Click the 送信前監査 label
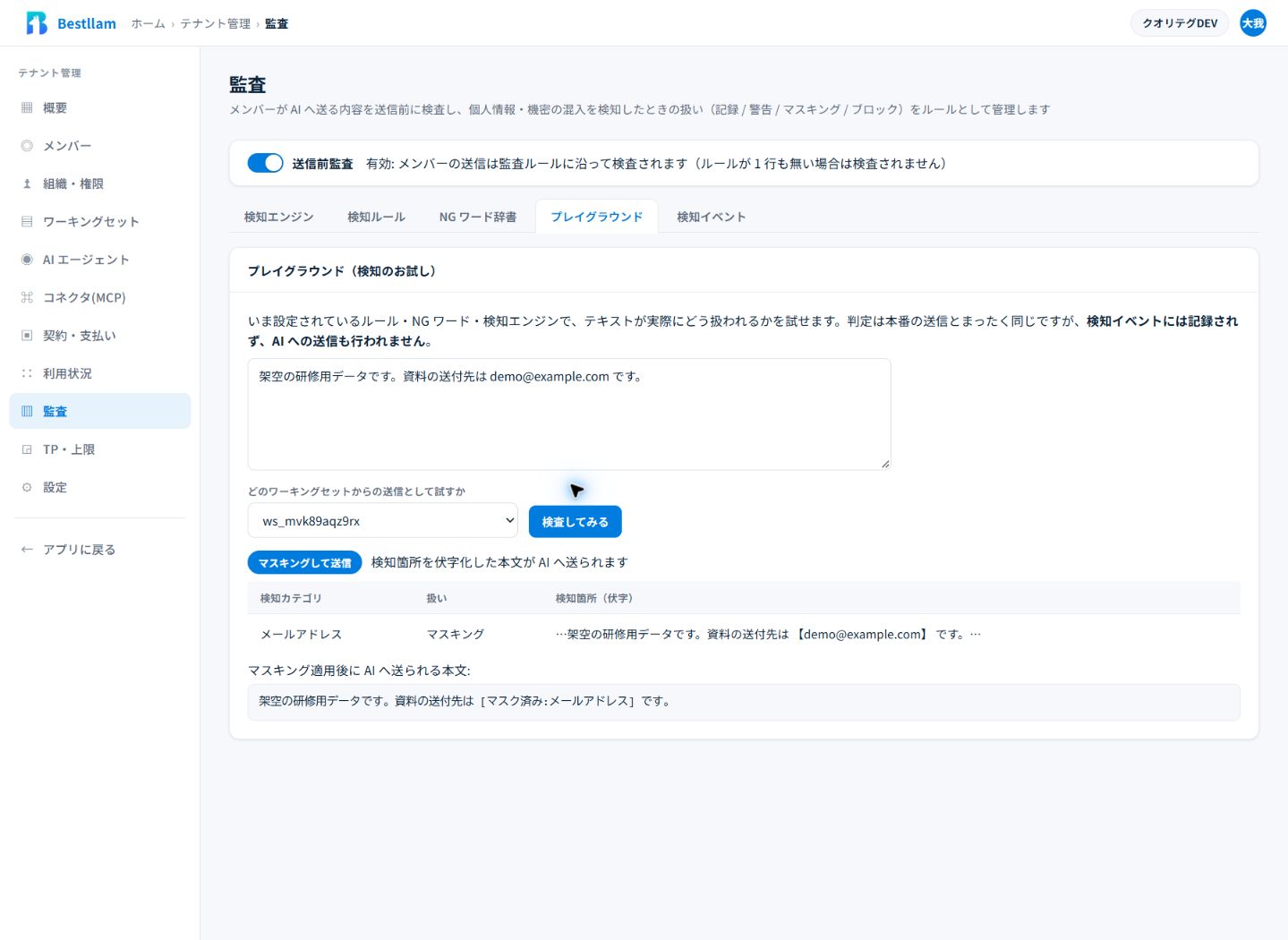This screenshot has height=940, width=1288. pyautogui.click(x=322, y=163)
